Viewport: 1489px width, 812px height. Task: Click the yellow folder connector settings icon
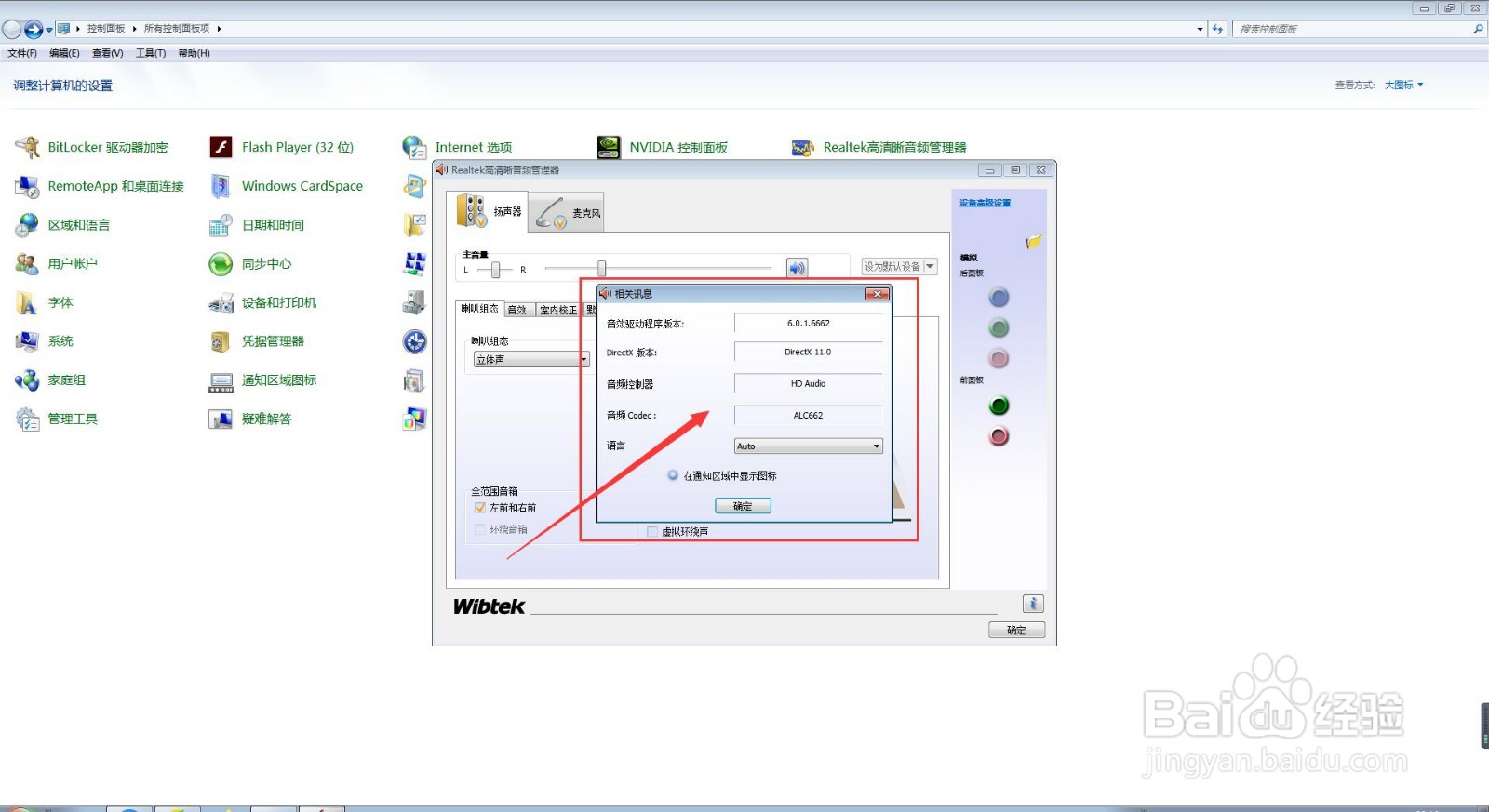click(1033, 243)
